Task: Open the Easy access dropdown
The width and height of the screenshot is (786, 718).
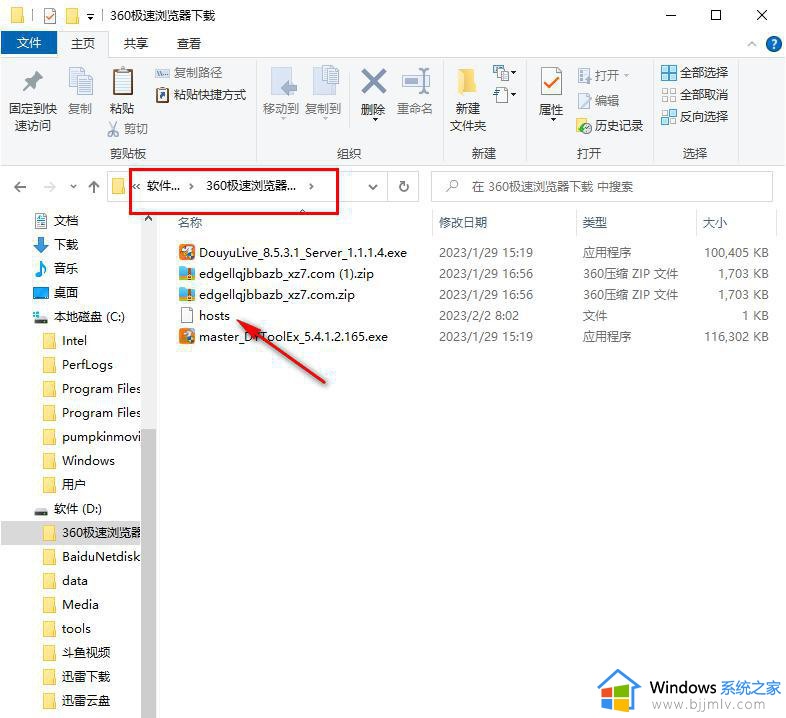Action: coord(504,95)
